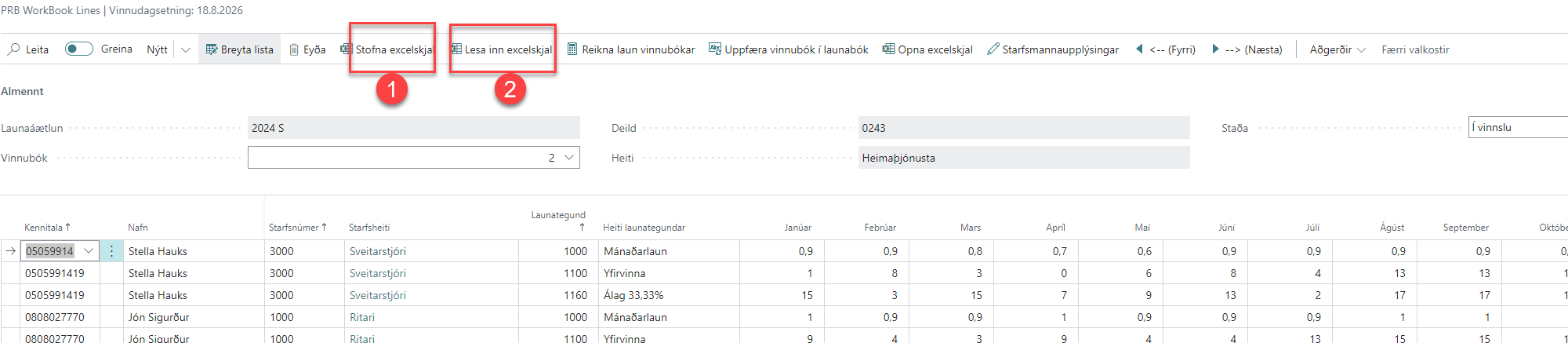Viewport: 1568px width, 343px height.
Task: Open Starfsmannaupplýsingar pencil icon
Action: [x=993, y=49]
